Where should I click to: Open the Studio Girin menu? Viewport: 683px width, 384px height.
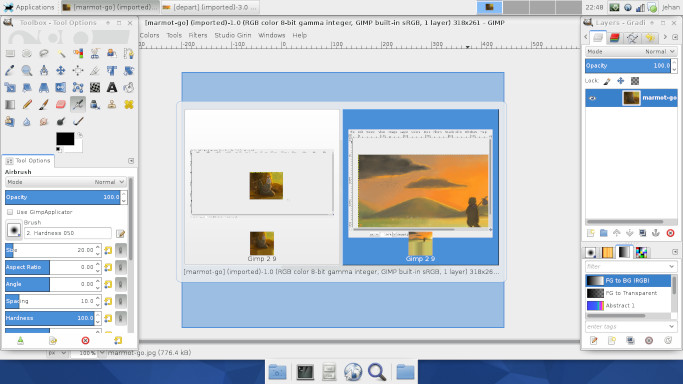tap(233, 35)
